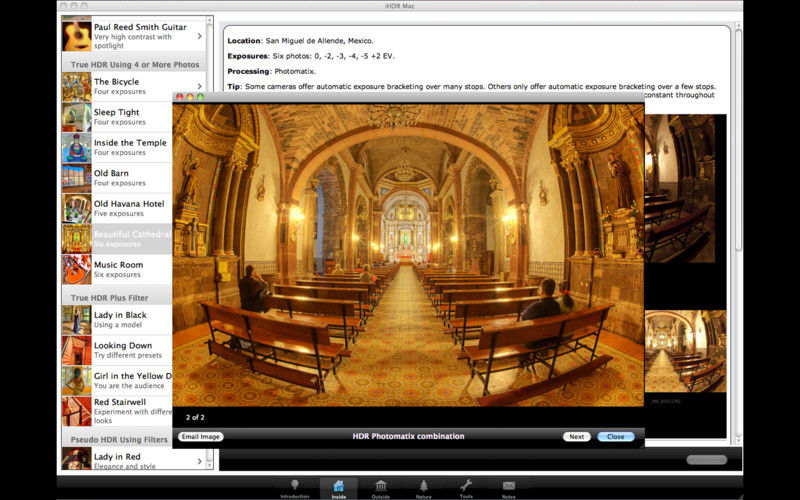Open The Bicycle list entry
Viewport: 800px width, 500px height.
116,86
